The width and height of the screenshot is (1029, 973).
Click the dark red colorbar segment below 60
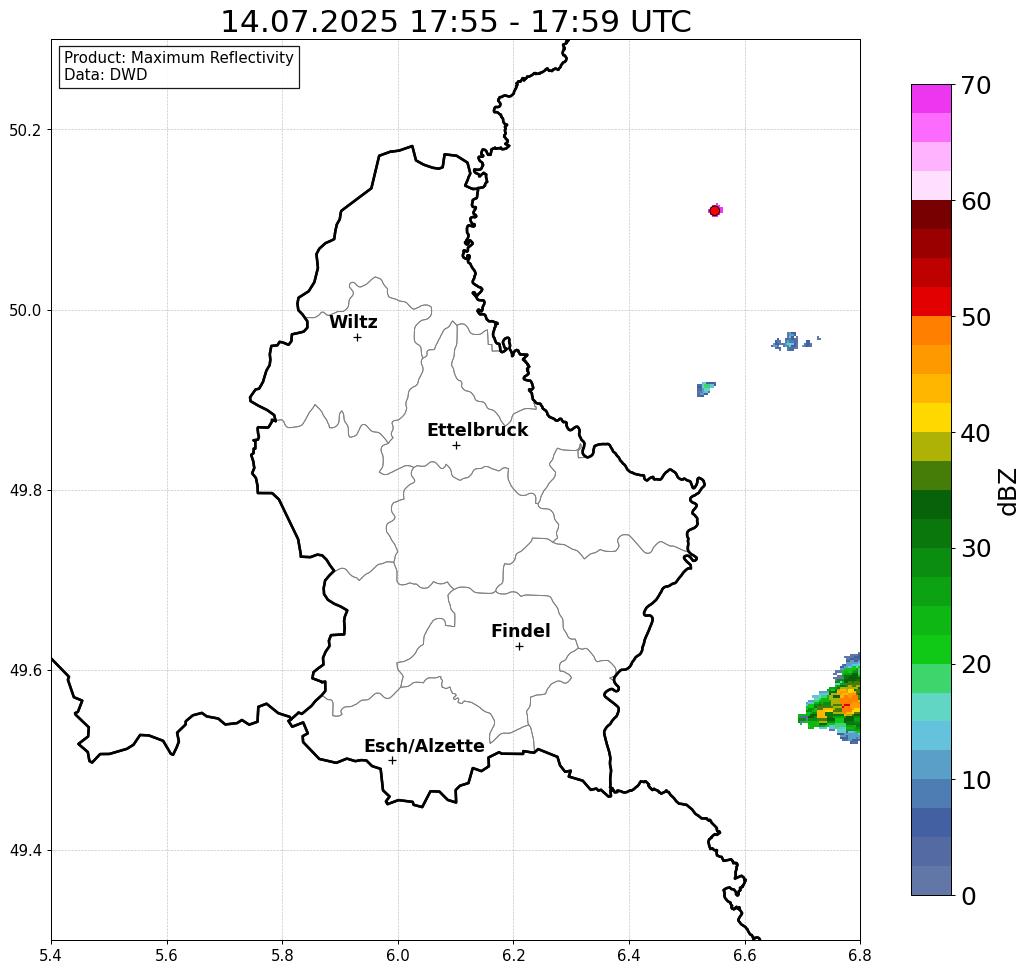point(931,215)
